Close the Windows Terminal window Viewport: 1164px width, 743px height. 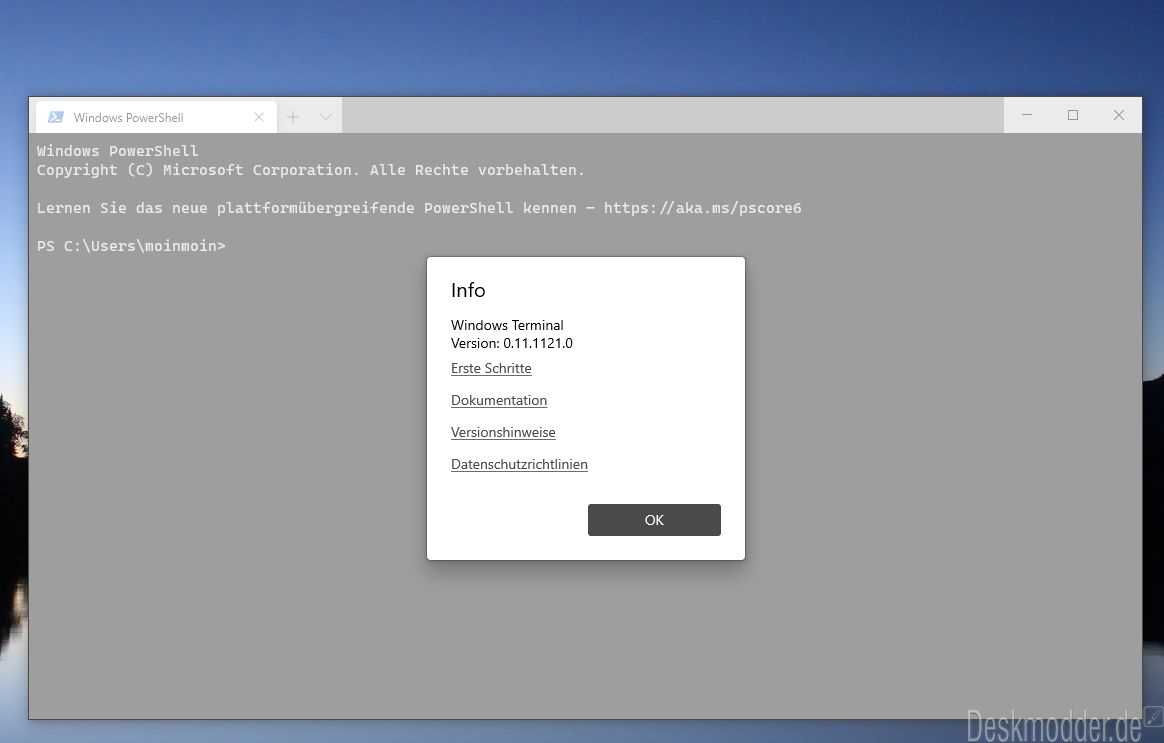(1119, 115)
